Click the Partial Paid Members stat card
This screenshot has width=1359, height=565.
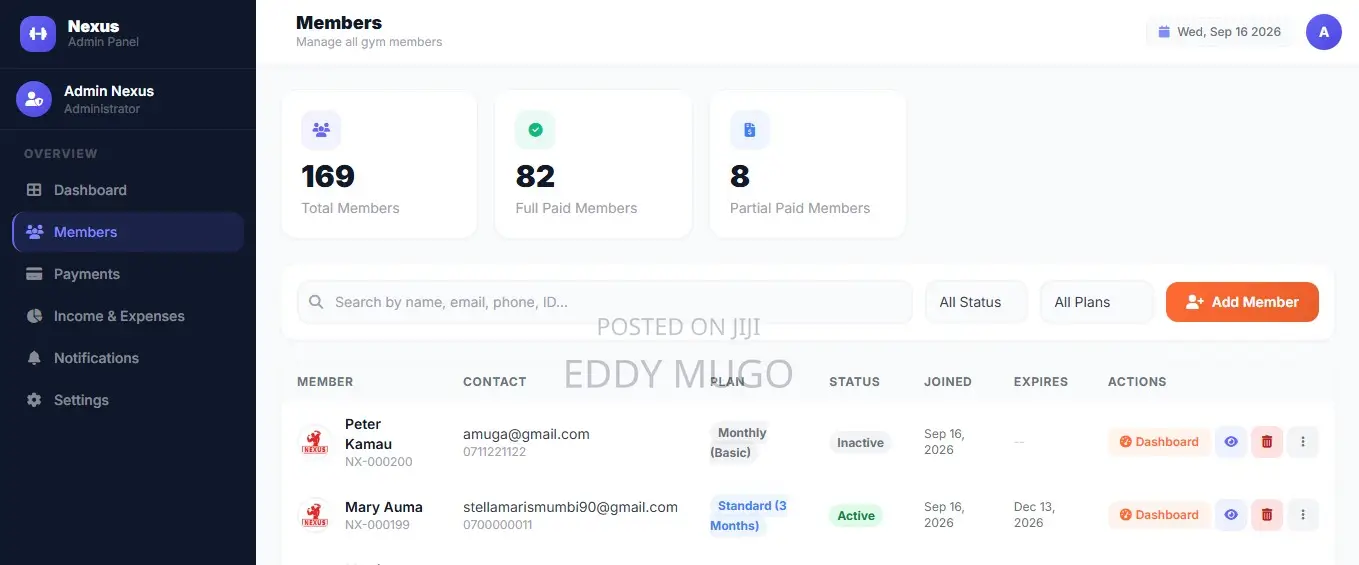coord(808,164)
